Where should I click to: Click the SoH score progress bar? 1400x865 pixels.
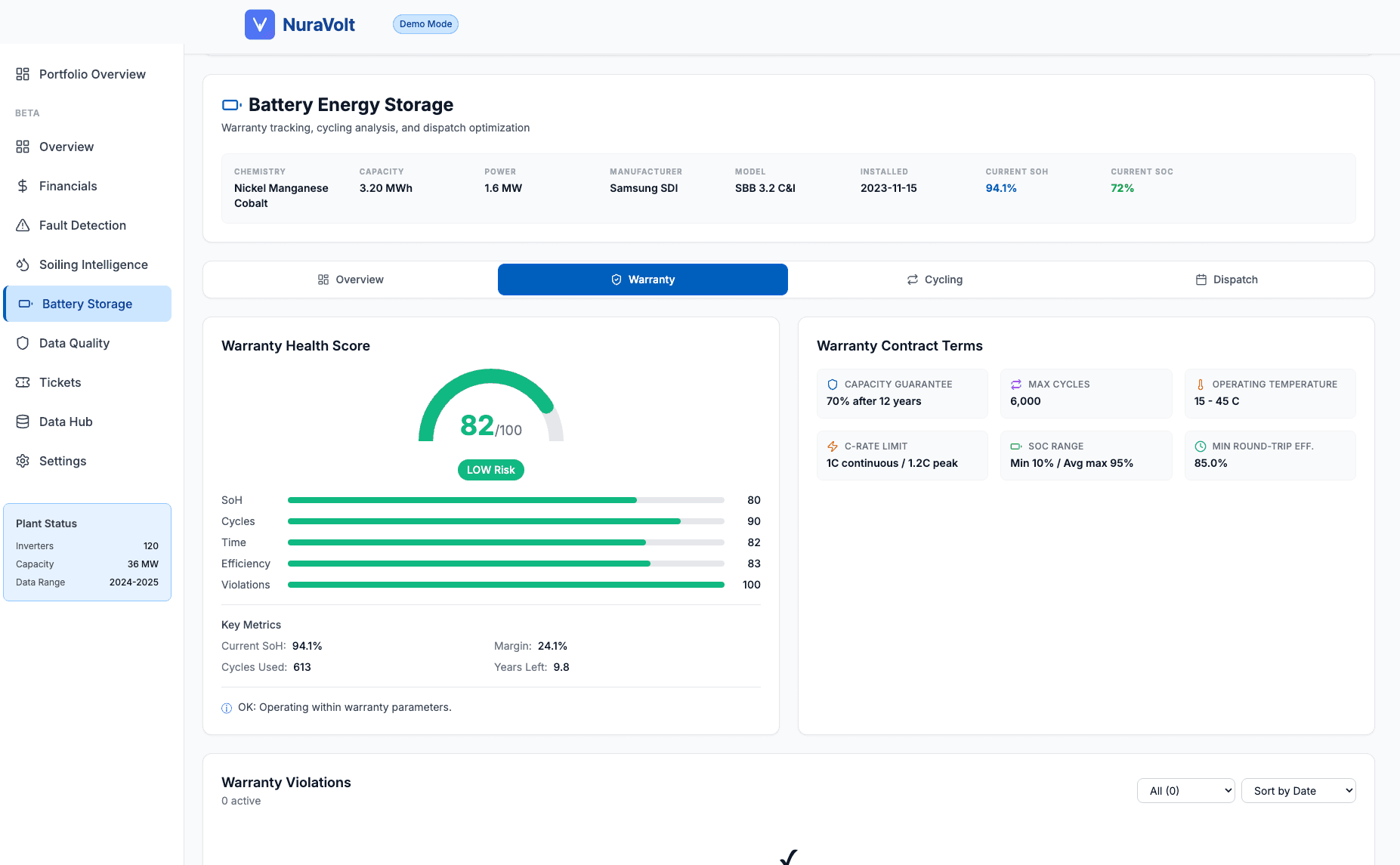pos(506,500)
